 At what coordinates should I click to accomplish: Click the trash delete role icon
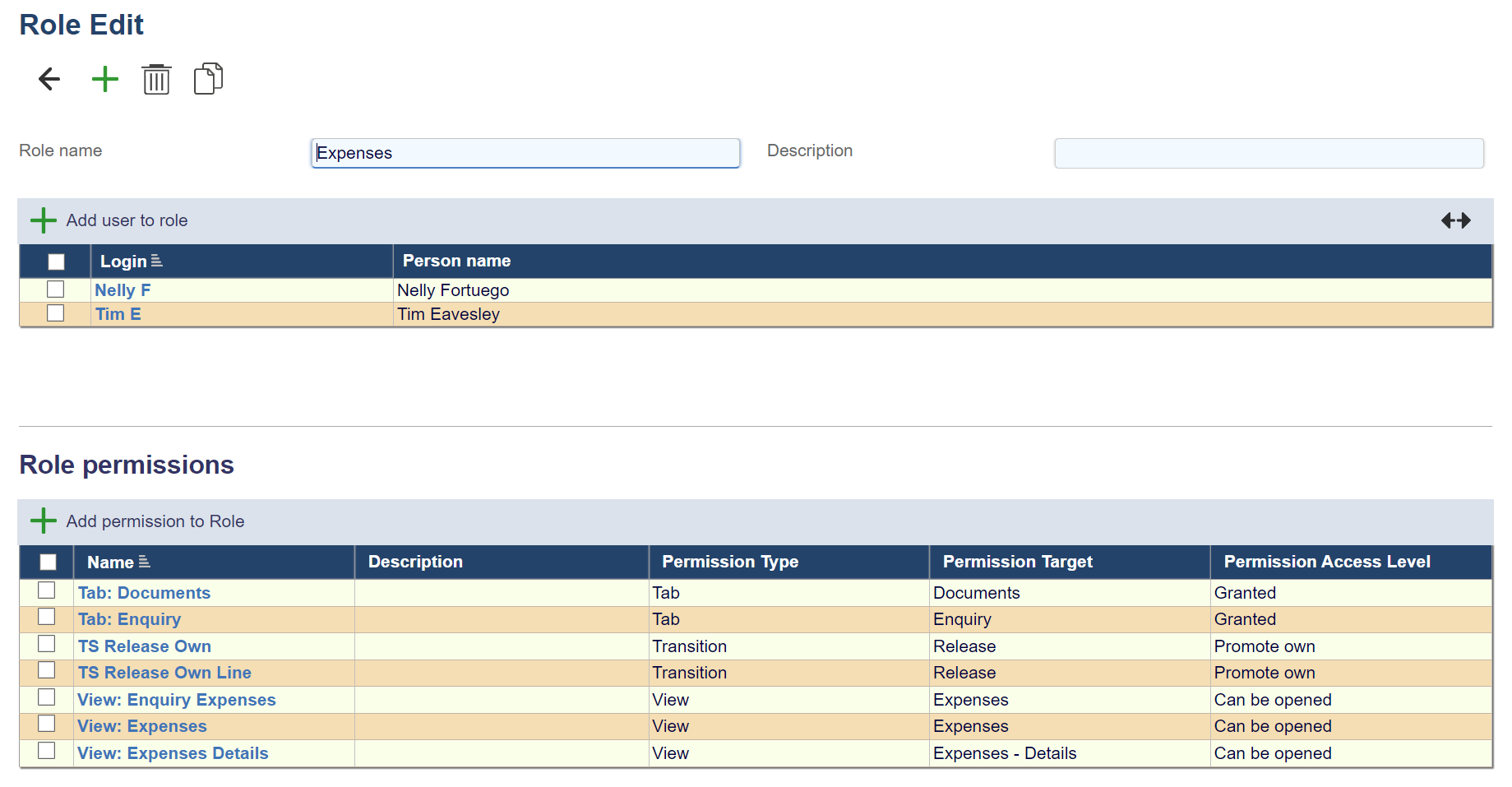tap(156, 79)
